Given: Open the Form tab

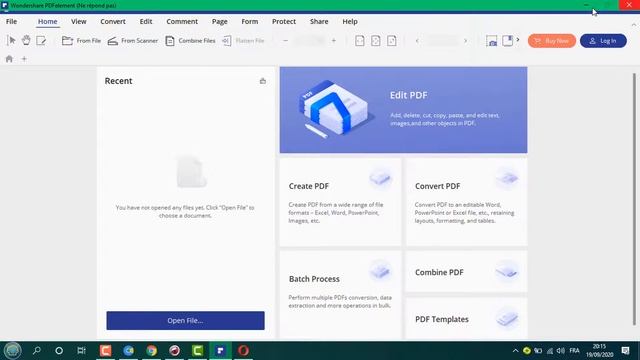Looking at the screenshot, I should click(249, 21).
